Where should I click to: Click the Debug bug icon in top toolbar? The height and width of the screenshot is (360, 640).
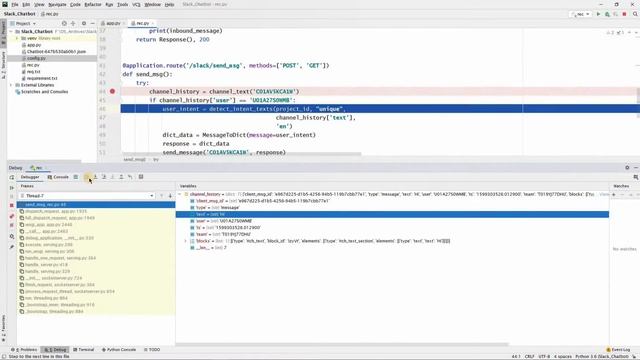coord(607,14)
